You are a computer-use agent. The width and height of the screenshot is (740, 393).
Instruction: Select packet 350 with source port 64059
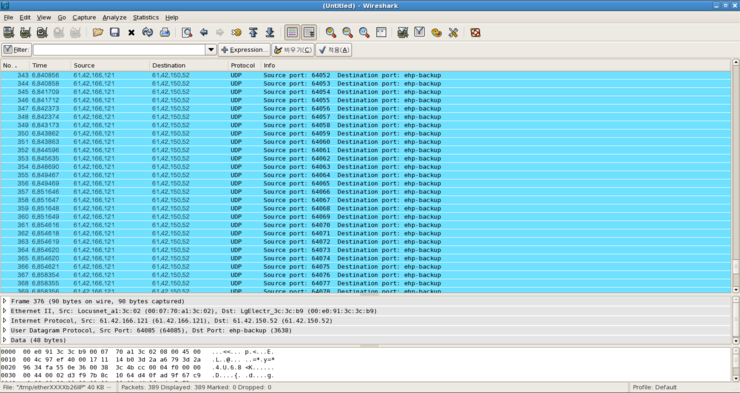point(366,134)
